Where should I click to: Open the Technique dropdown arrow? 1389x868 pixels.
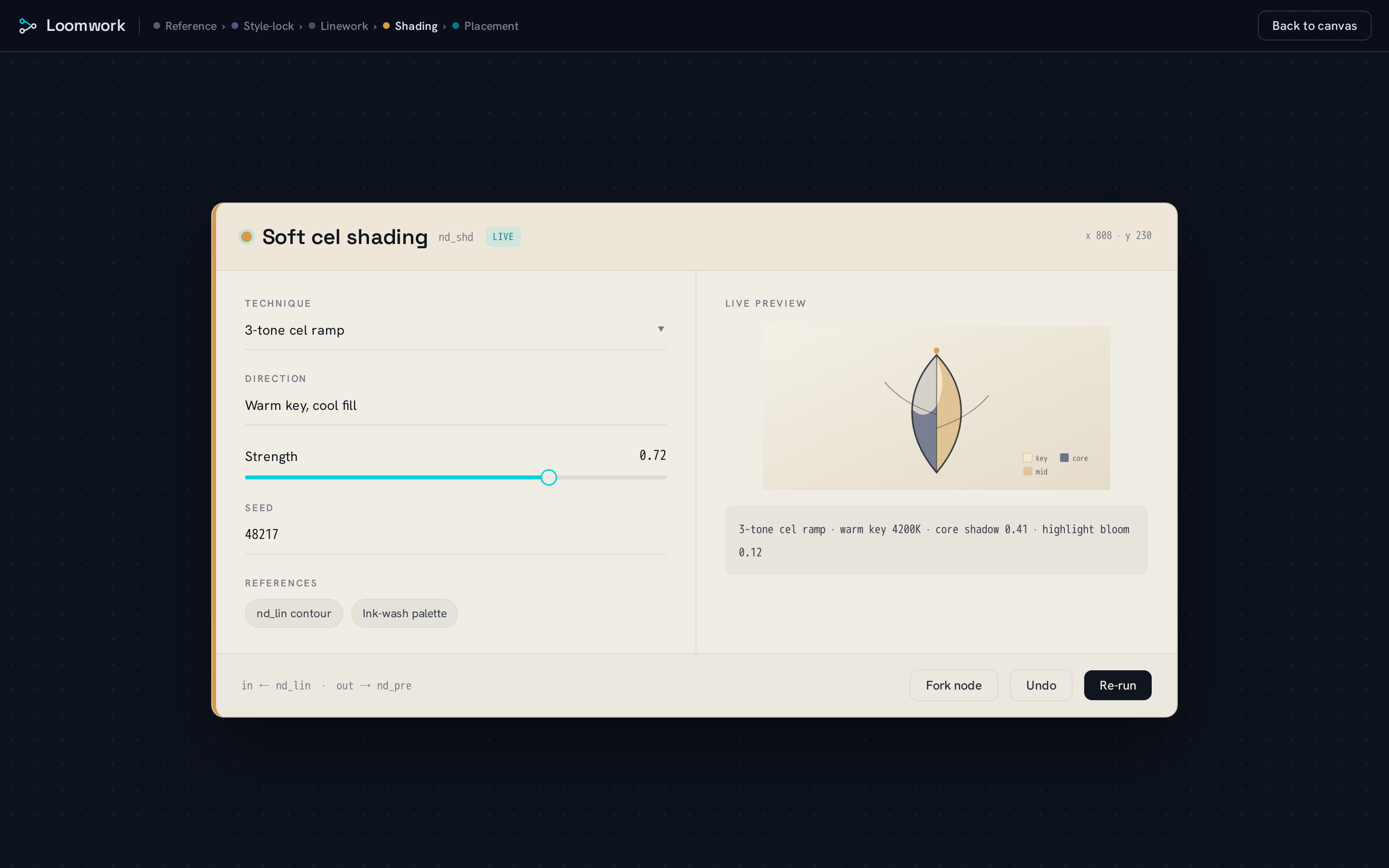[x=661, y=329]
